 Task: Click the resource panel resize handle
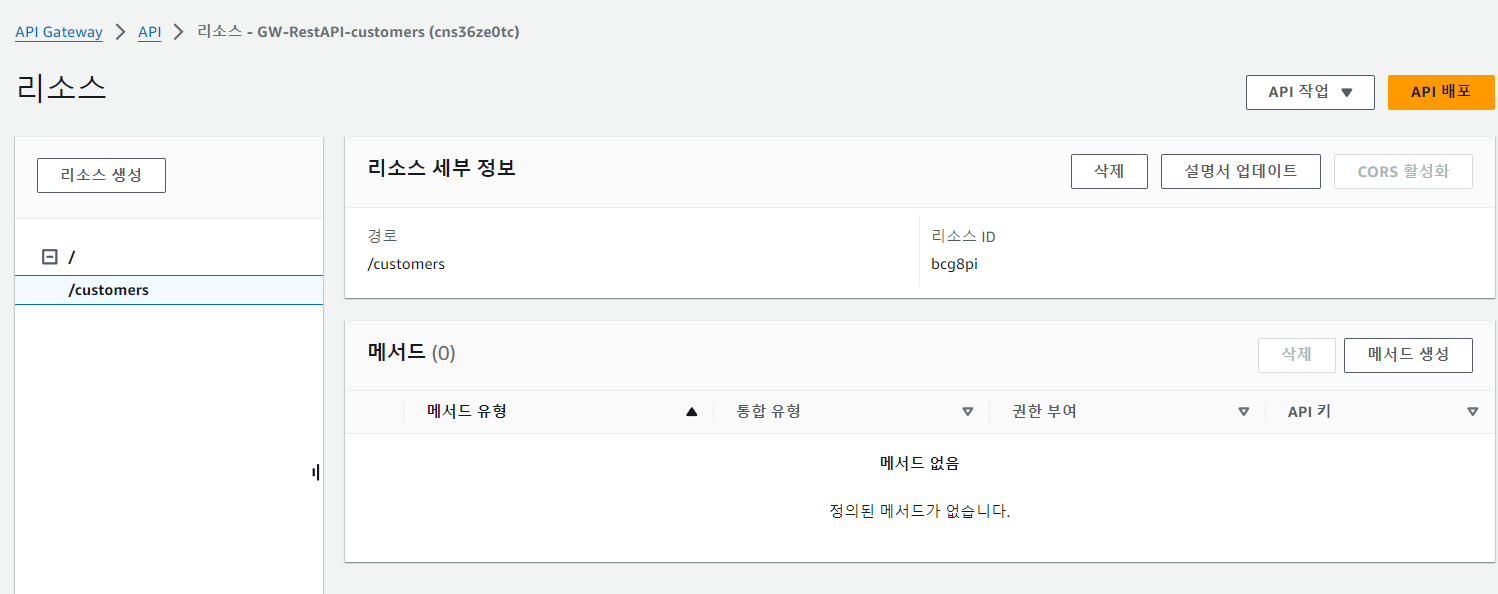[316, 472]
